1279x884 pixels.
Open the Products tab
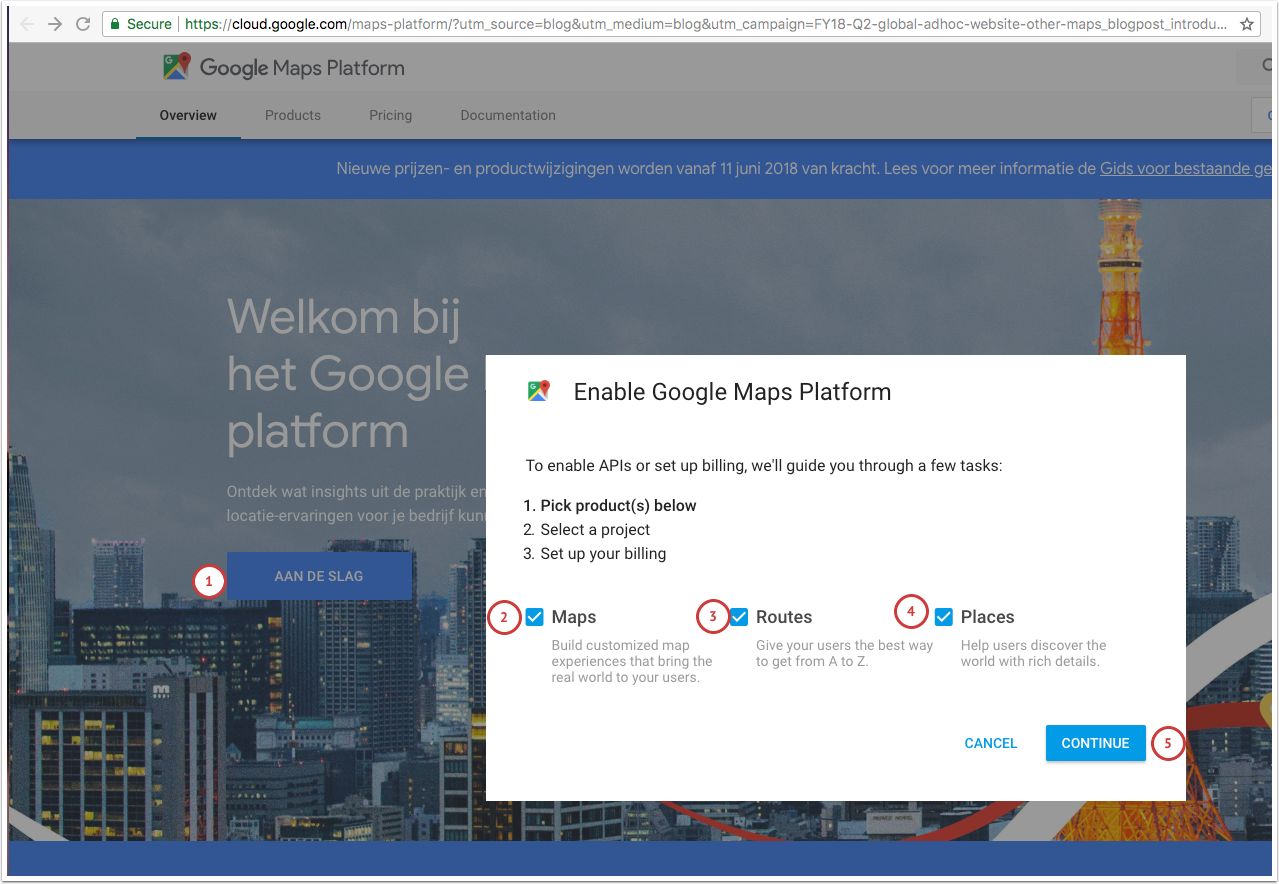[x=293, y=115]
